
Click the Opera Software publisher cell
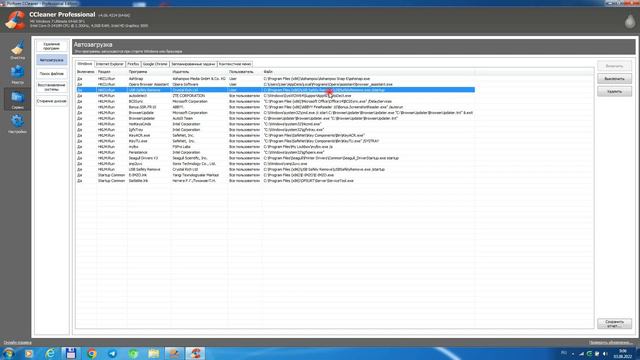coord(185,84)
